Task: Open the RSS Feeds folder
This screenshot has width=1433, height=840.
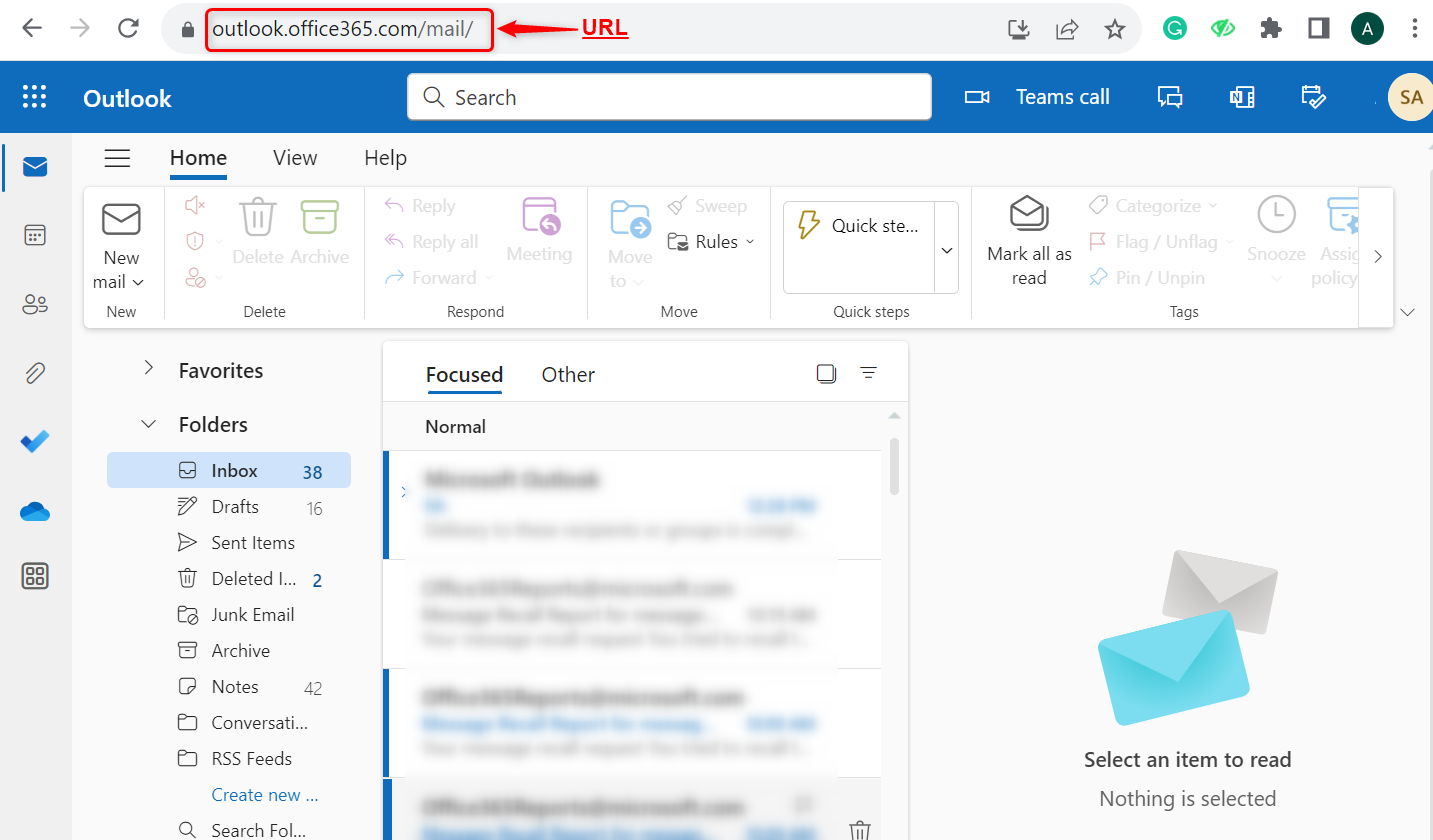Action: pos(229,759)
